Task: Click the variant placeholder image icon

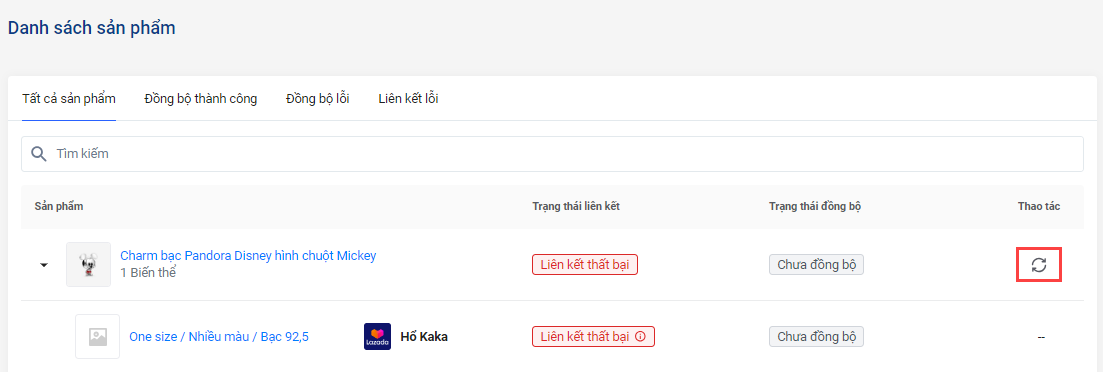Action: click(x=98, y=337)
